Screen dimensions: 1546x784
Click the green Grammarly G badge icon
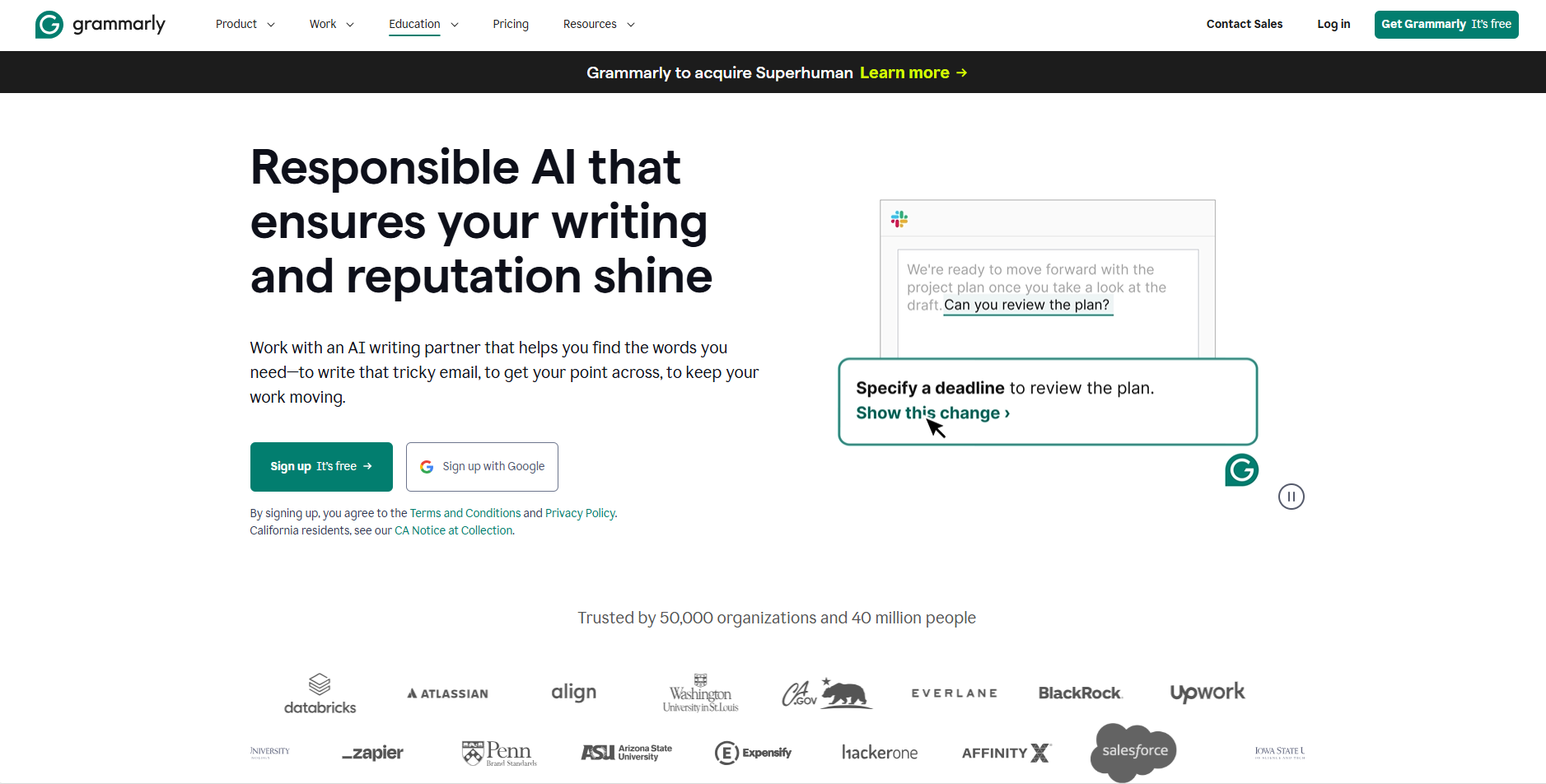pyautogui.click(x=1241, y=470)
